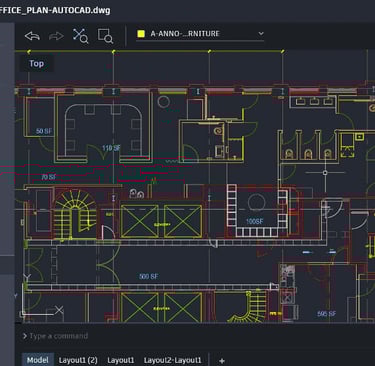Screen dimensions: 375x366
Task: Click the 100SF reception desk label
Action: 255,221
